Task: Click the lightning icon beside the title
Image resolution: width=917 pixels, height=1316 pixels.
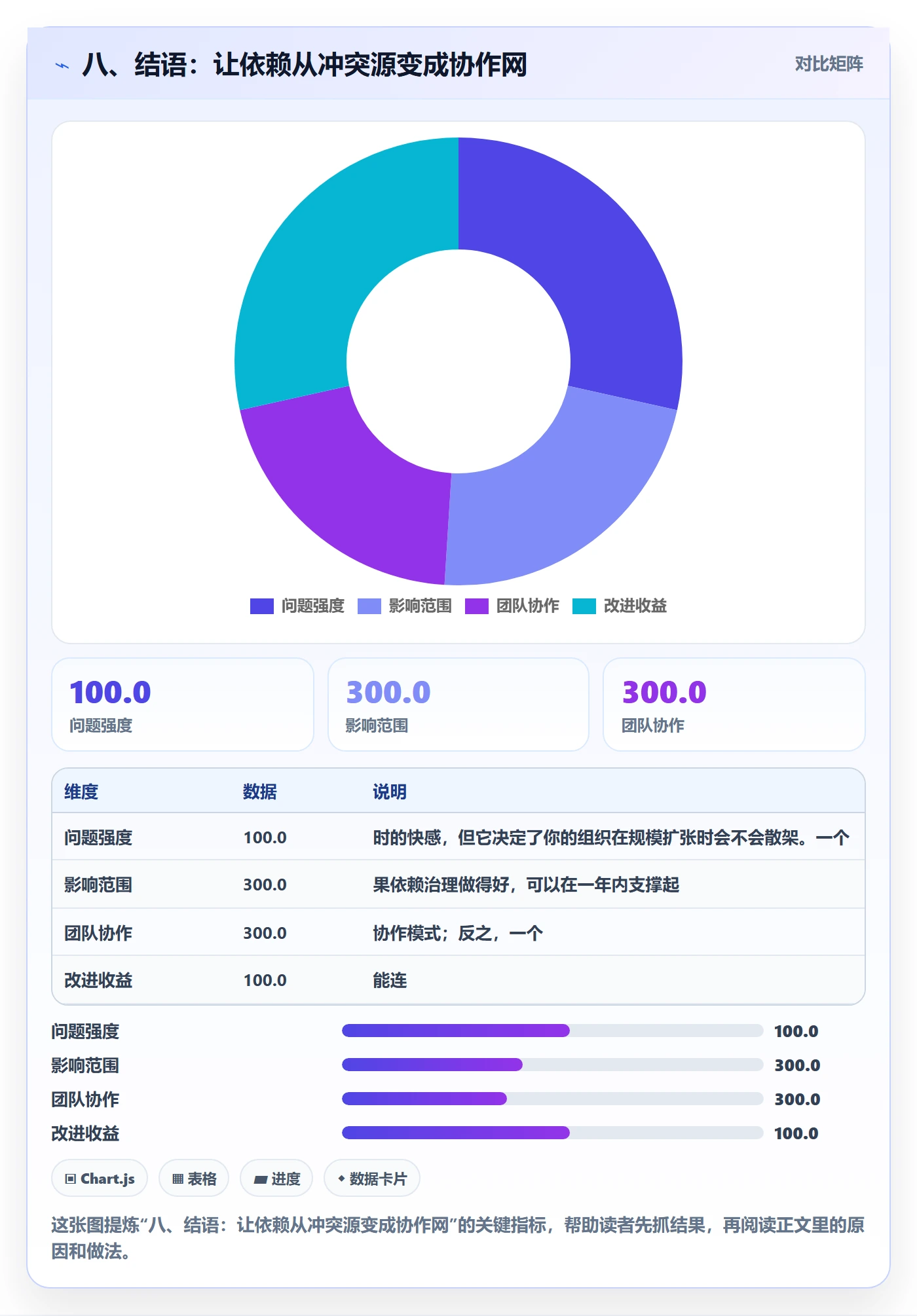Action: [62, 65]
